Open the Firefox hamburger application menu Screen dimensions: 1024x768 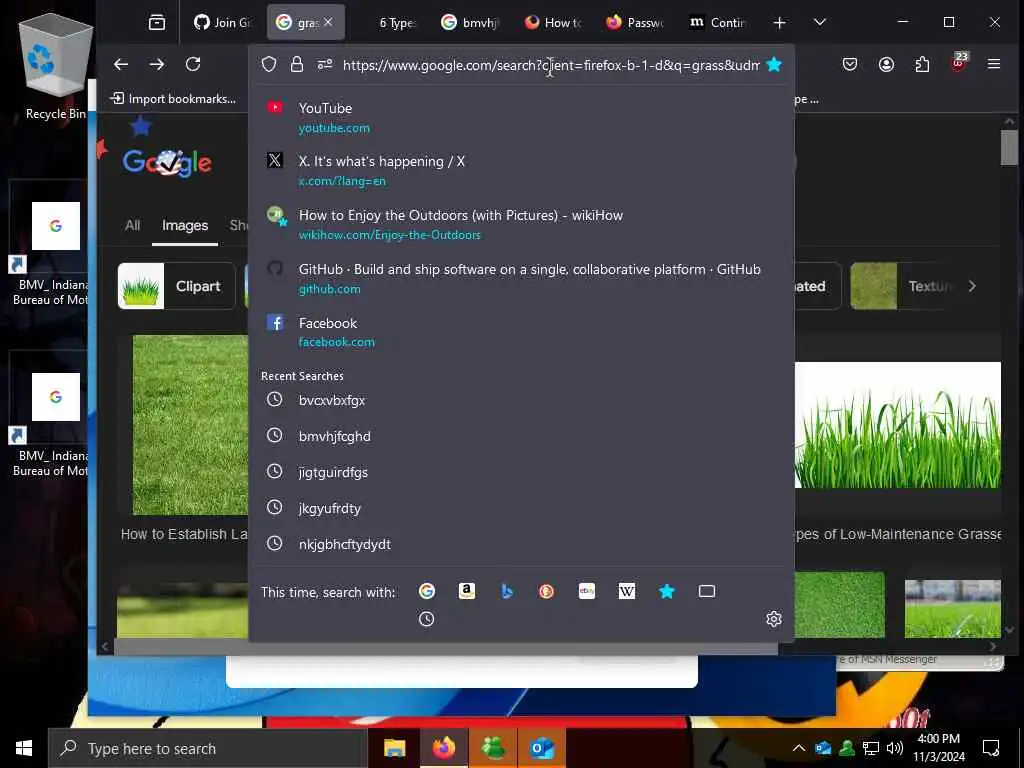tap(994, 64)
